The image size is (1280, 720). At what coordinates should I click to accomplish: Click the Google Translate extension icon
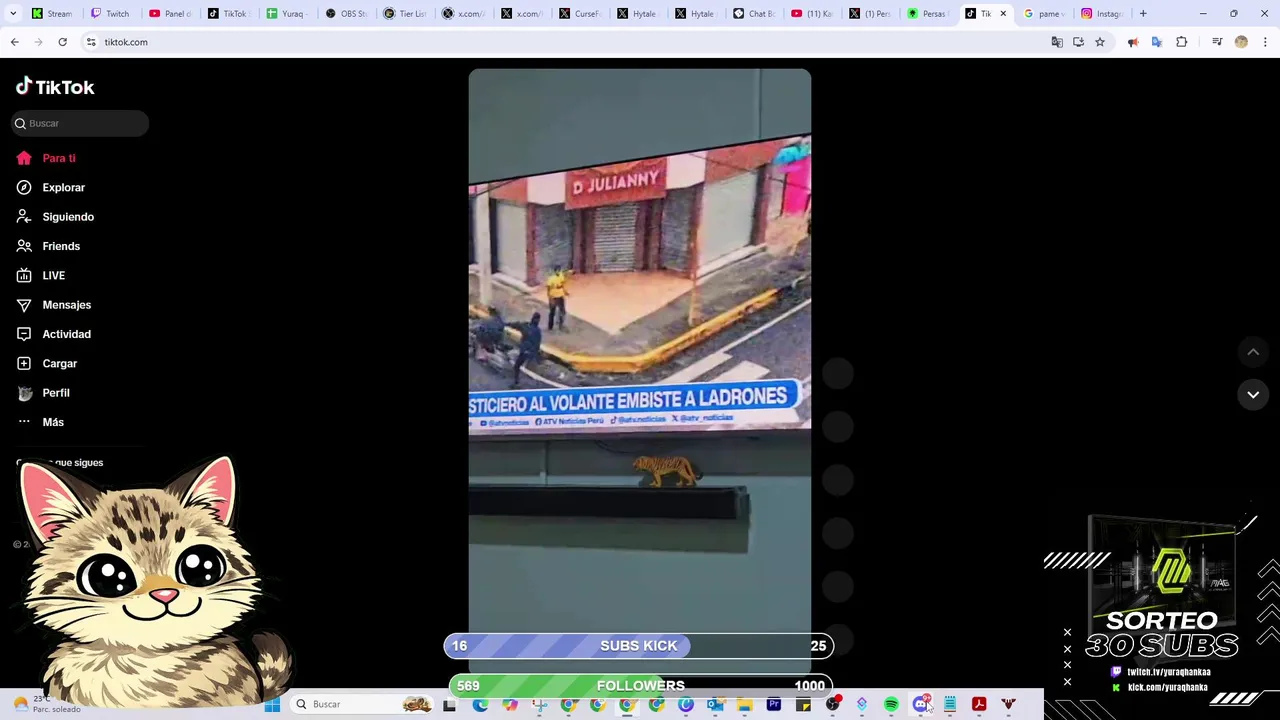(x=1157, y=42)
